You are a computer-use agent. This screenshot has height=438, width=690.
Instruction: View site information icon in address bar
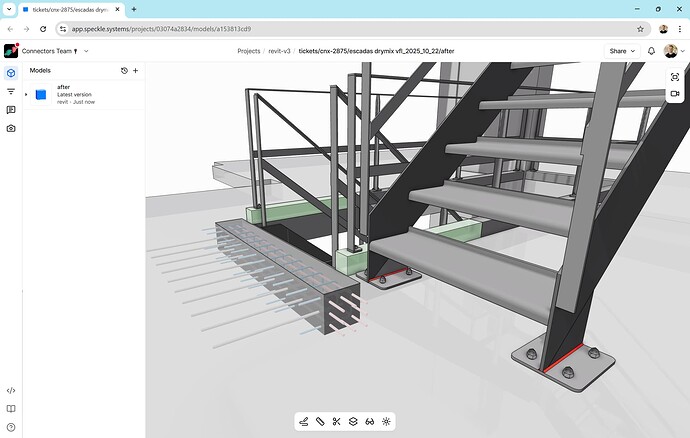63,29
